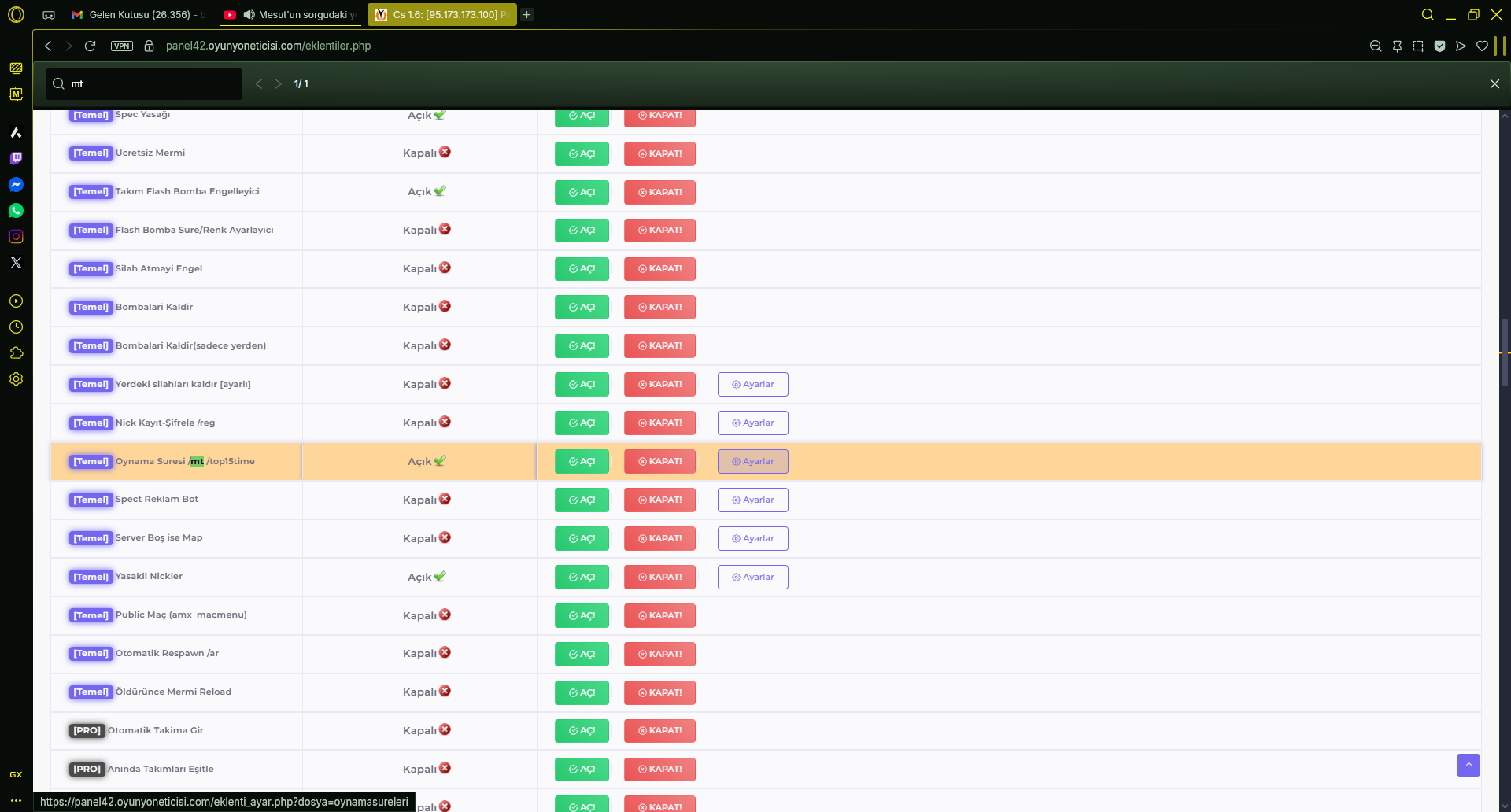This screenshot has height=812, width=1511.
Task: Click KAPAT! for Anında Takımları Eşitle
Action: pos(659,770)
